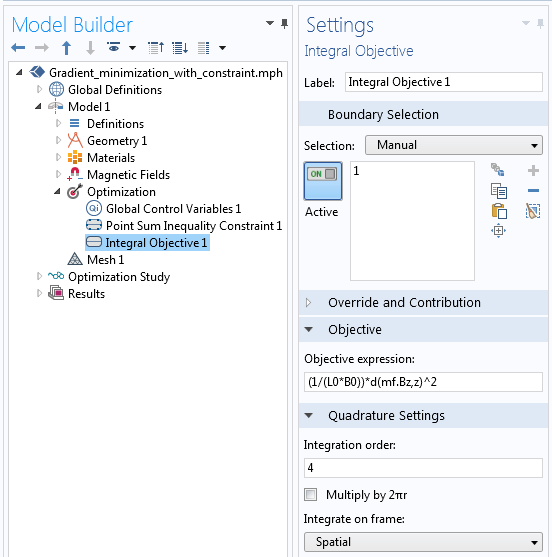552x557 pixels.
Task: Expand the Global Definitions node
Action: [39, 89]
